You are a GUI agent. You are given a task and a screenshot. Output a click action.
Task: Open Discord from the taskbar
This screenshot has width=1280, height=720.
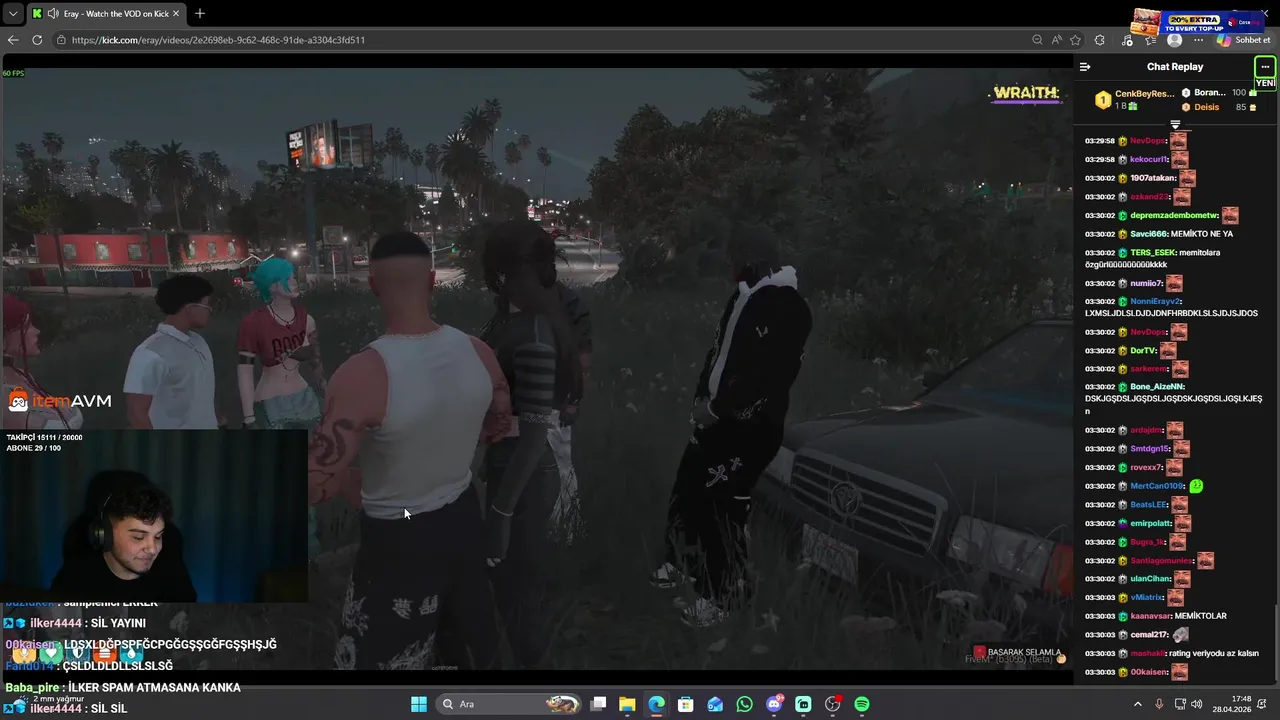coord(774,704)
